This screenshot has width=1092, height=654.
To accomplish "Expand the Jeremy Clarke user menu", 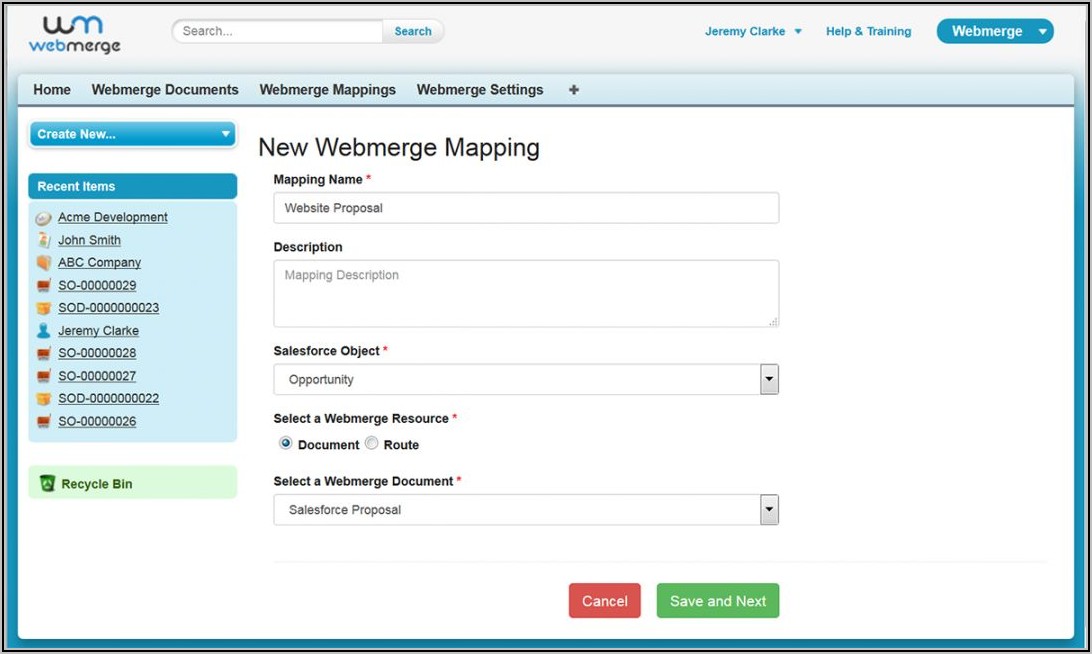I will [753, 31].
